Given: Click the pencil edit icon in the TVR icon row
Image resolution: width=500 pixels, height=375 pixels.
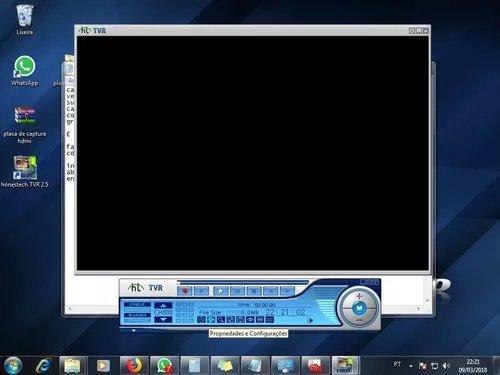Looking at the screenshot, I should tap(231, 320).
